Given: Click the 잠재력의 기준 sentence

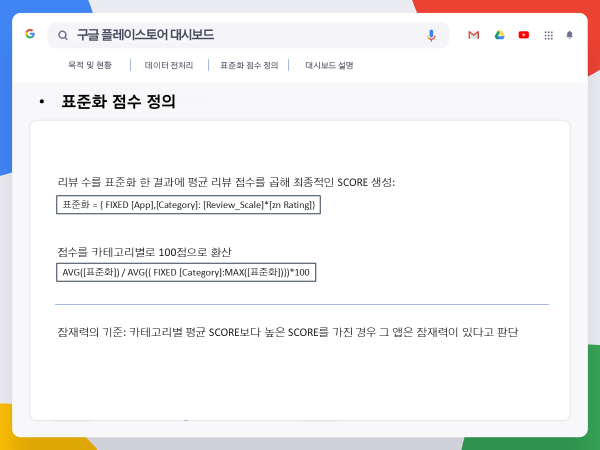Looking at the screenshot, I should pos(288,332).
